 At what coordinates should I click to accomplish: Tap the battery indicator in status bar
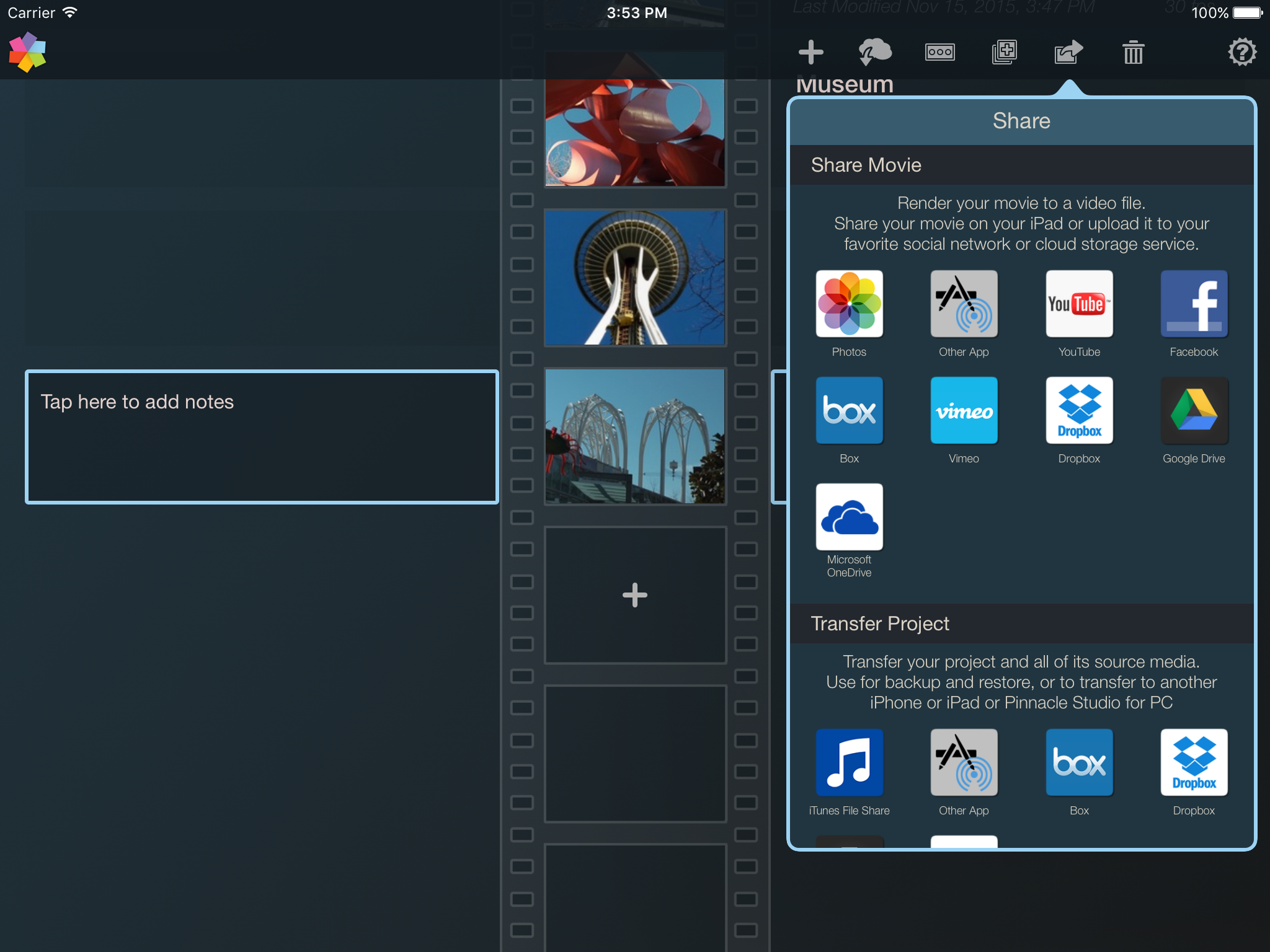(x=1247, y=12)
